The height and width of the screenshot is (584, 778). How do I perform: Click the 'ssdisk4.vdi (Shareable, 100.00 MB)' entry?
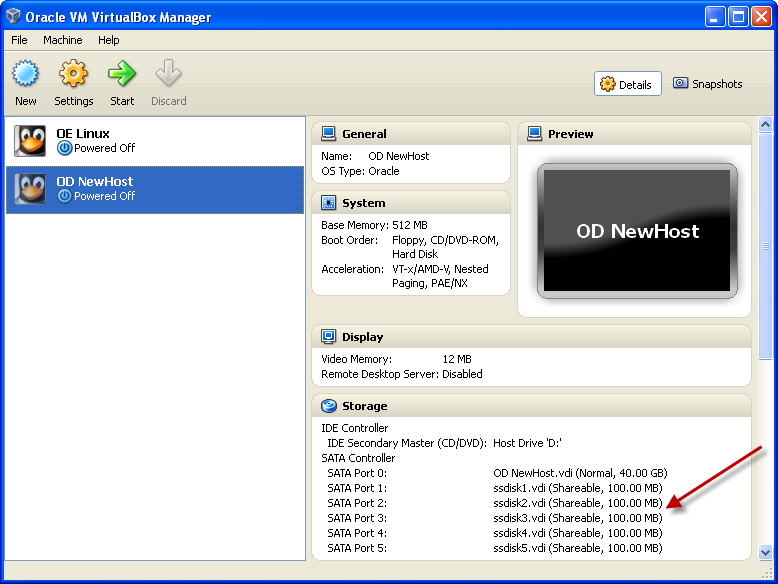click(578, 533)
